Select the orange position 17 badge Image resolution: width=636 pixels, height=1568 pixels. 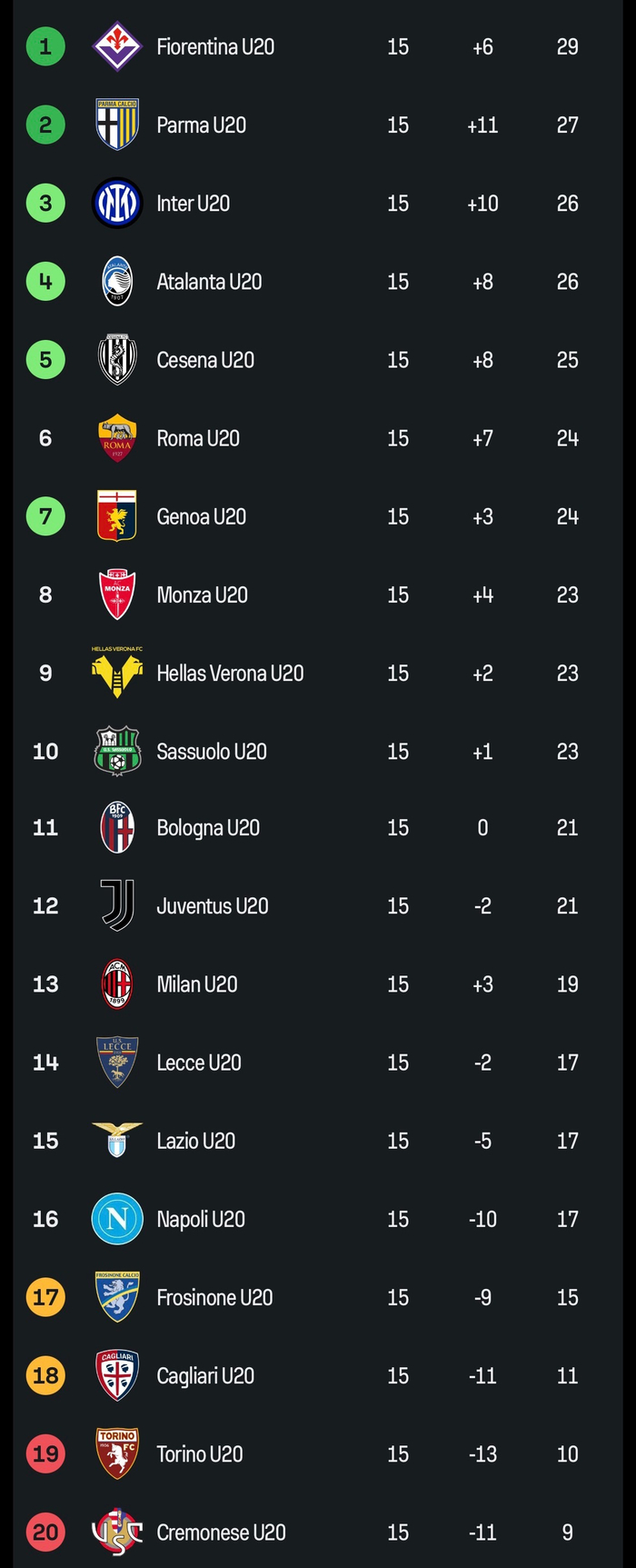coord(45,1297)
